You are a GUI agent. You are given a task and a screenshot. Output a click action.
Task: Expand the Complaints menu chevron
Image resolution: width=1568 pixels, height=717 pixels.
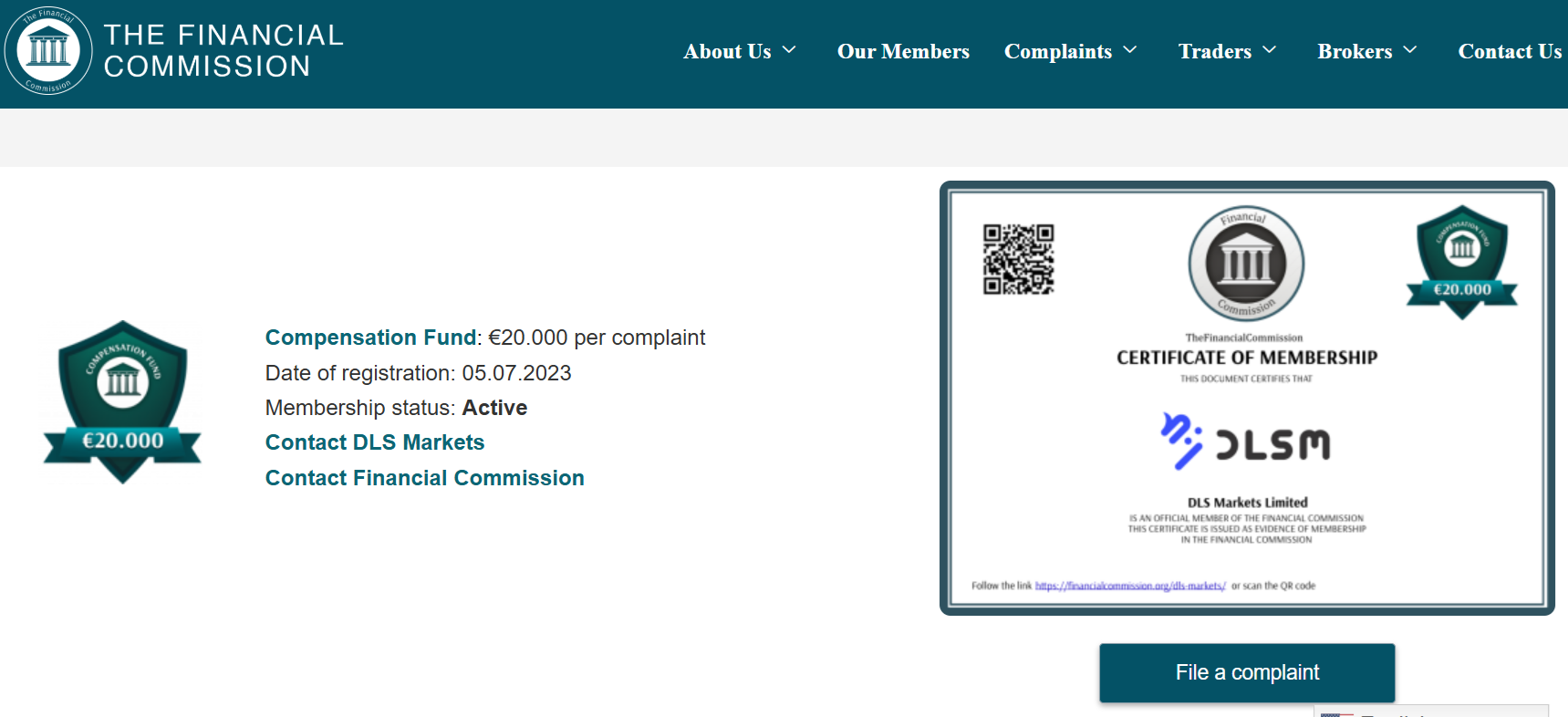(x=1130, y=50)
